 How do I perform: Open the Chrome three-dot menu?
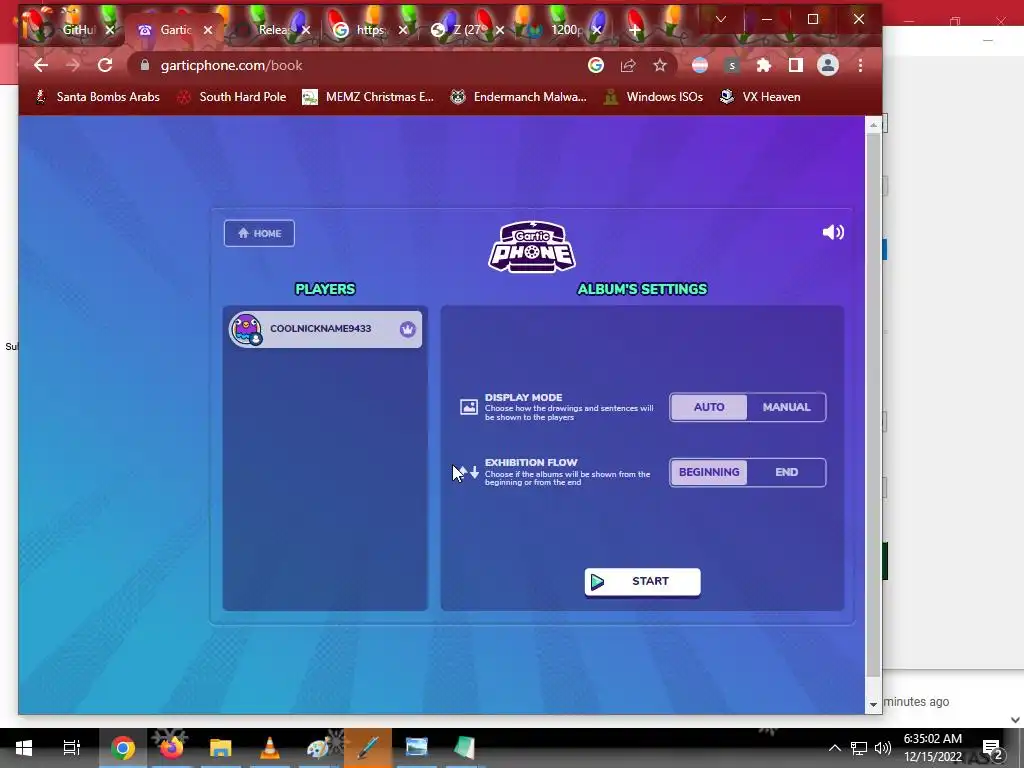tap(860, 65)
